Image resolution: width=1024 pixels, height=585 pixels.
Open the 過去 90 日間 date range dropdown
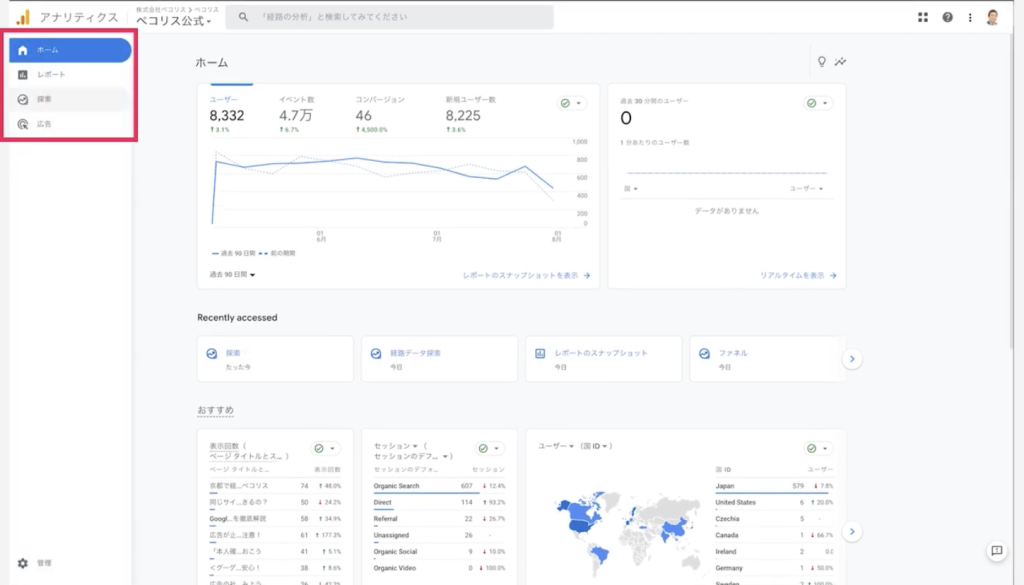tap(232, 275)
